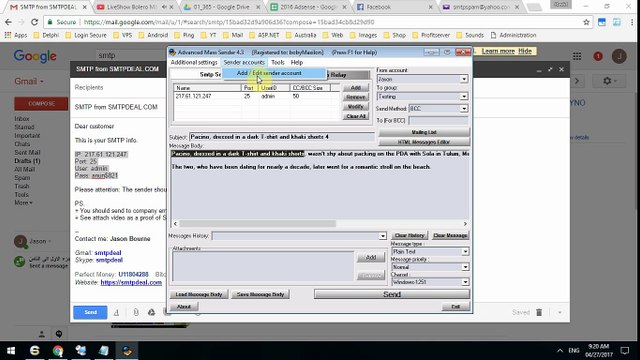Click Google notifications icon
The height and width of the screenshot is (360, 640).
click(598, 56)
